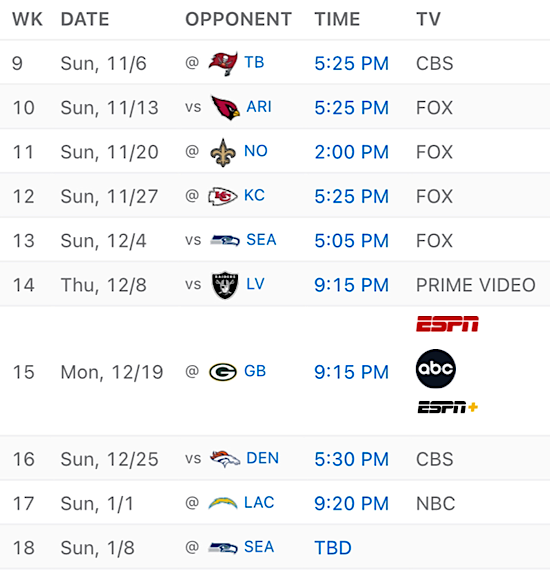Click the Arizona Cardinals logo
Screen dimensions: 550x571
coord(225,108)
